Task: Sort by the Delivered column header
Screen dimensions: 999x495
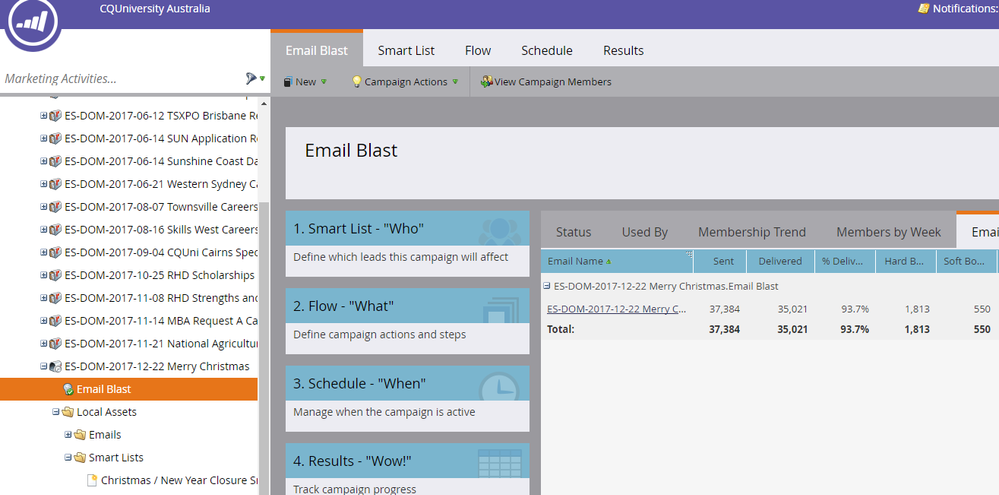Action: (780, 261)
